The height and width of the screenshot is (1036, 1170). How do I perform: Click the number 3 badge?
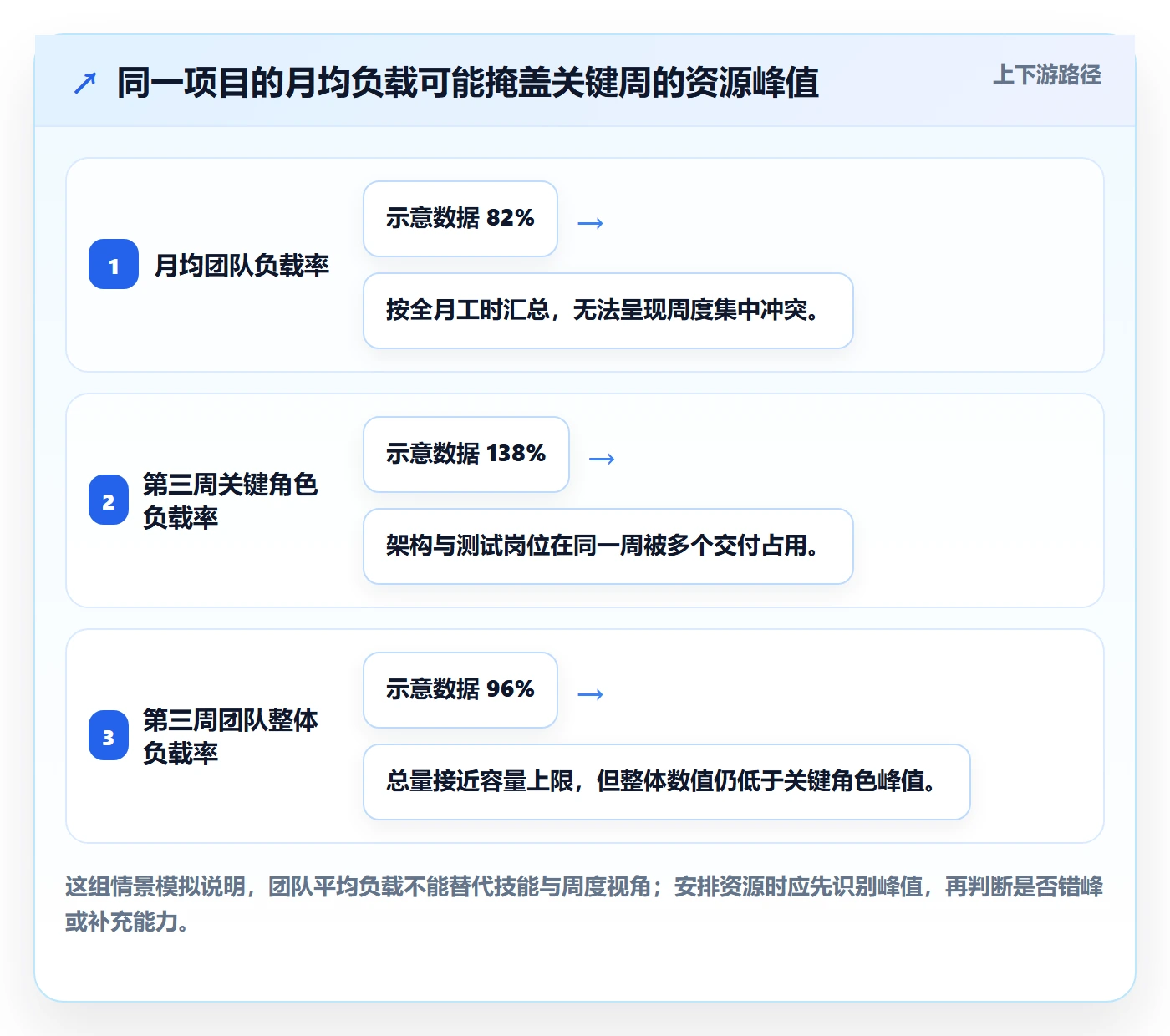click(109, 735)
